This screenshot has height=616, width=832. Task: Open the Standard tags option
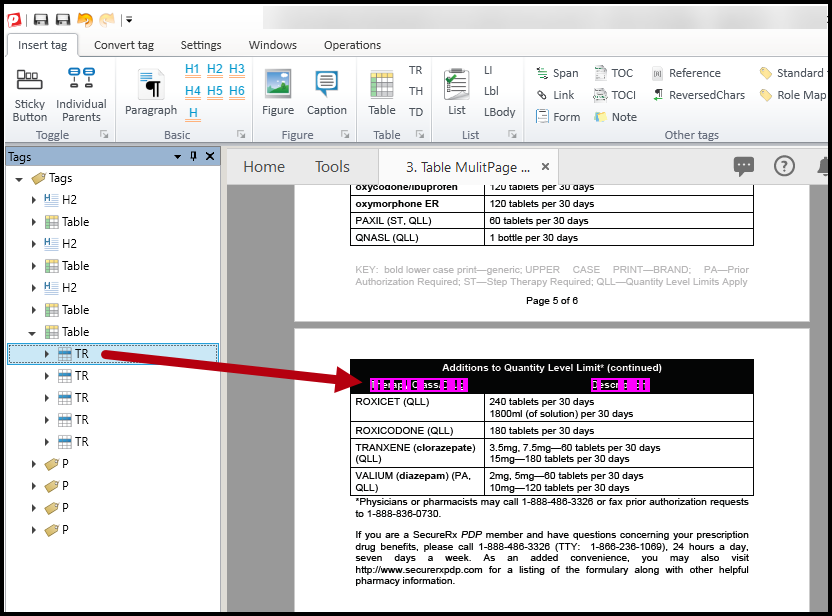pos(792,73)
